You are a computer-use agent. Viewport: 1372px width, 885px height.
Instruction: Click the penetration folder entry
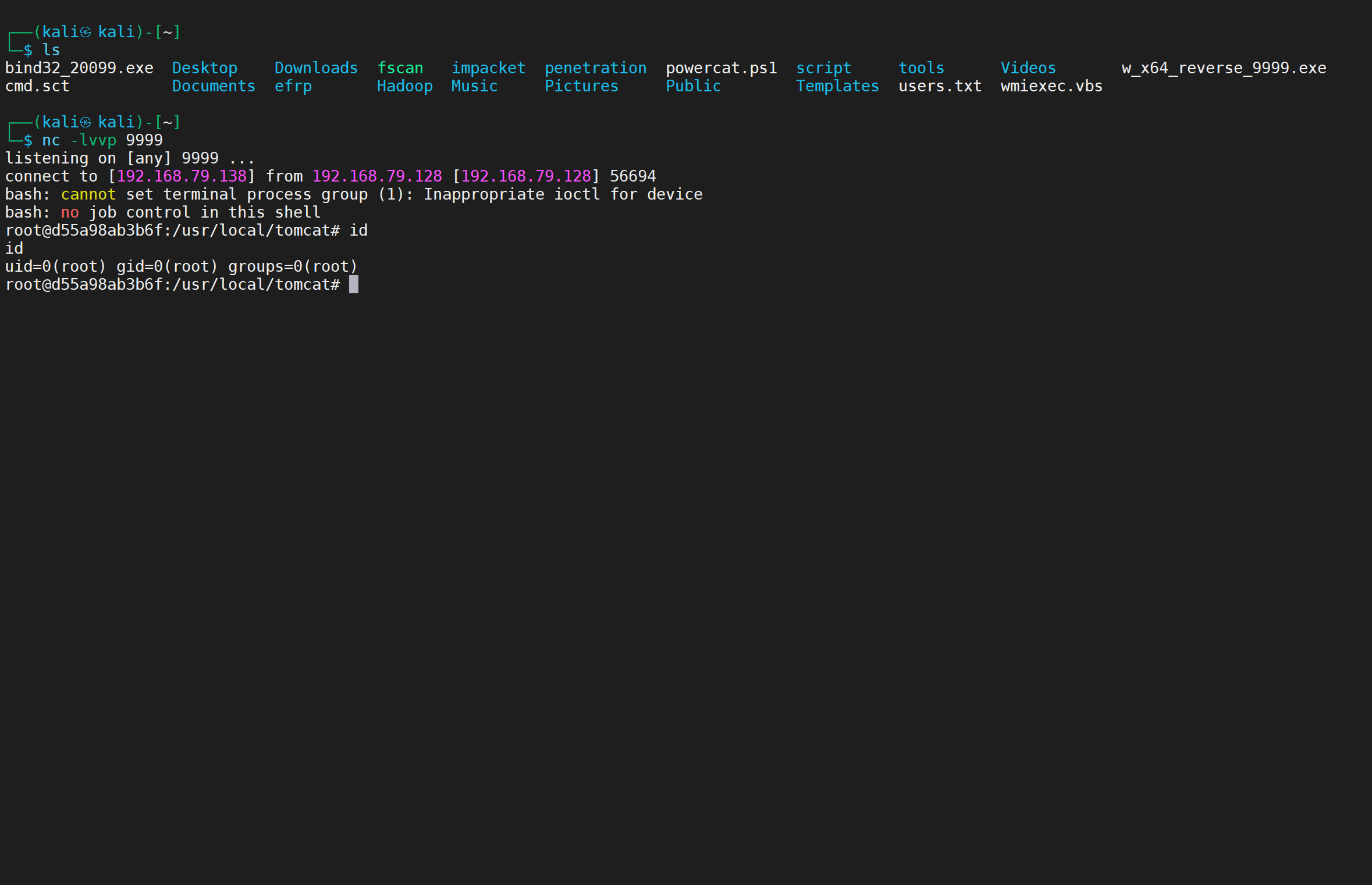(595, 68)
